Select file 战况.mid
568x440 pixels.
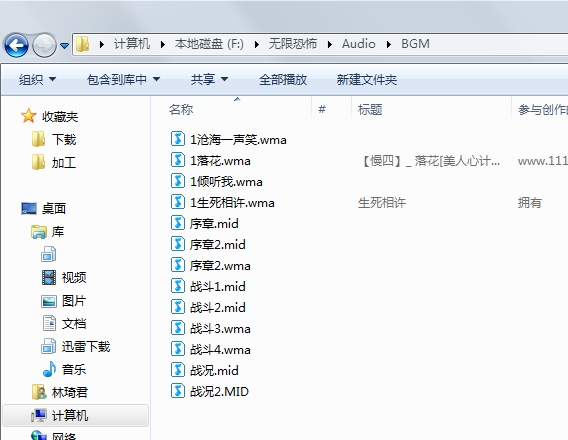coord(205,370)
